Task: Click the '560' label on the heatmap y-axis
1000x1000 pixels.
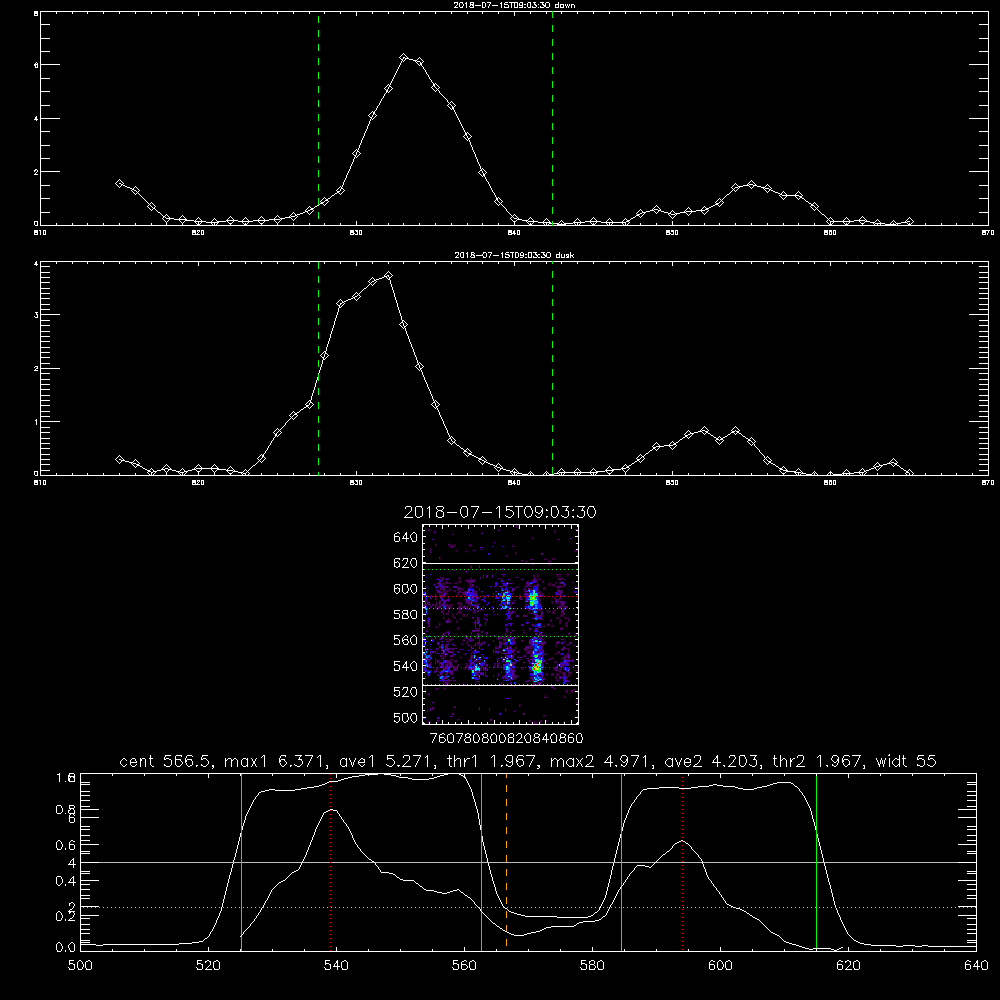Action: (x=405, y=640)
